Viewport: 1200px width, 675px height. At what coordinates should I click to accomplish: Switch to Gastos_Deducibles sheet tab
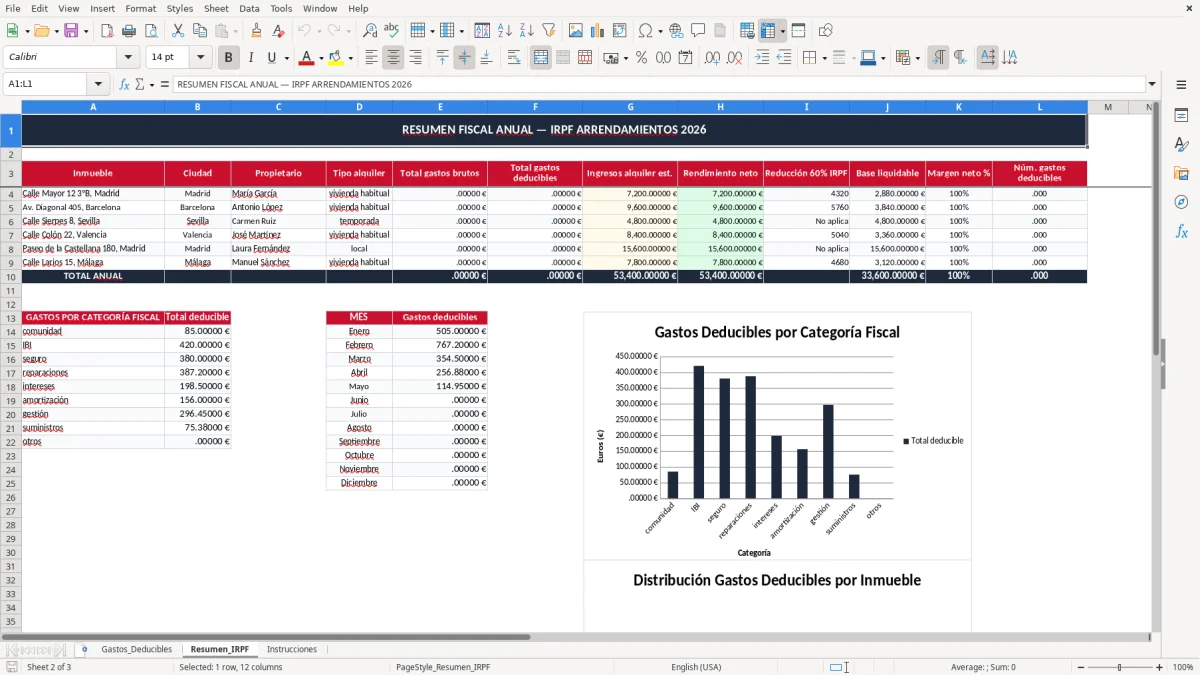point(136,649)
